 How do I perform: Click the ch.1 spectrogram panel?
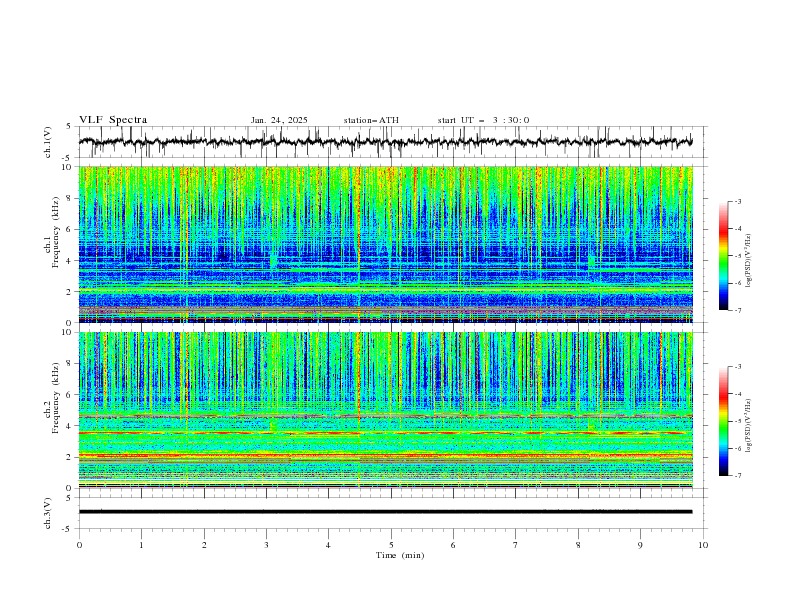(385, 244)
